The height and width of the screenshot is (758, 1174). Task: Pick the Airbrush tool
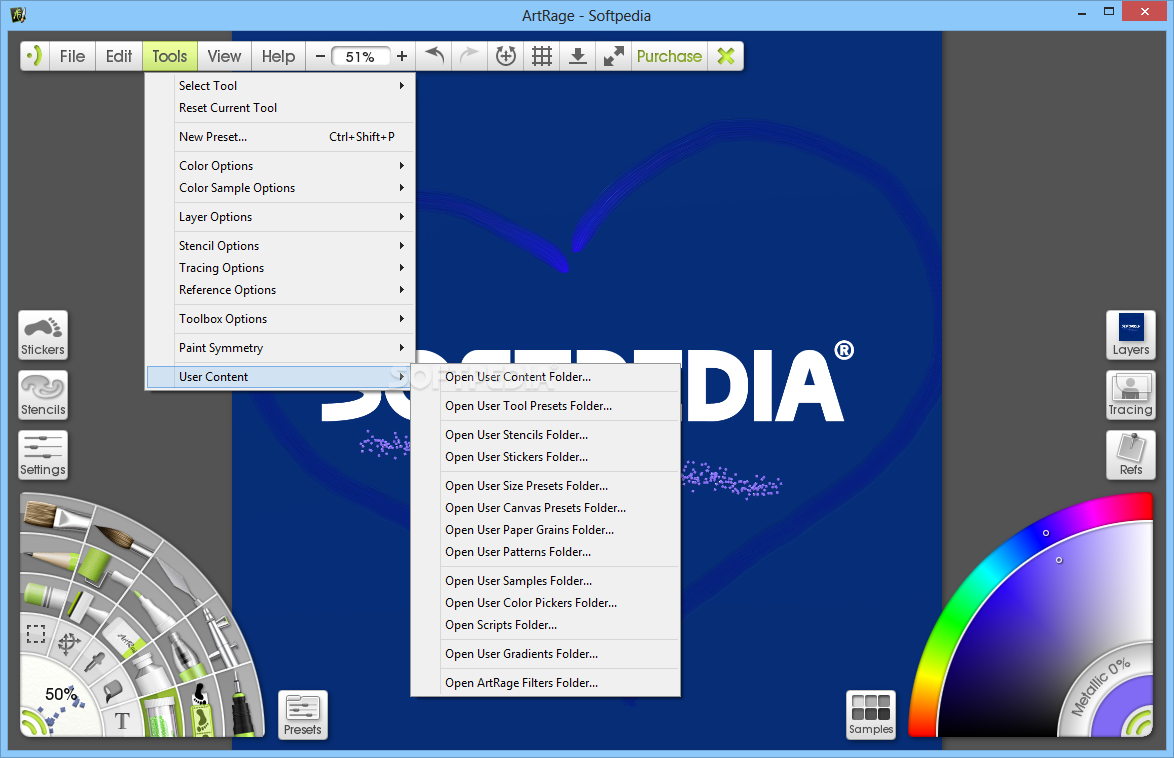tap(219, 635)
